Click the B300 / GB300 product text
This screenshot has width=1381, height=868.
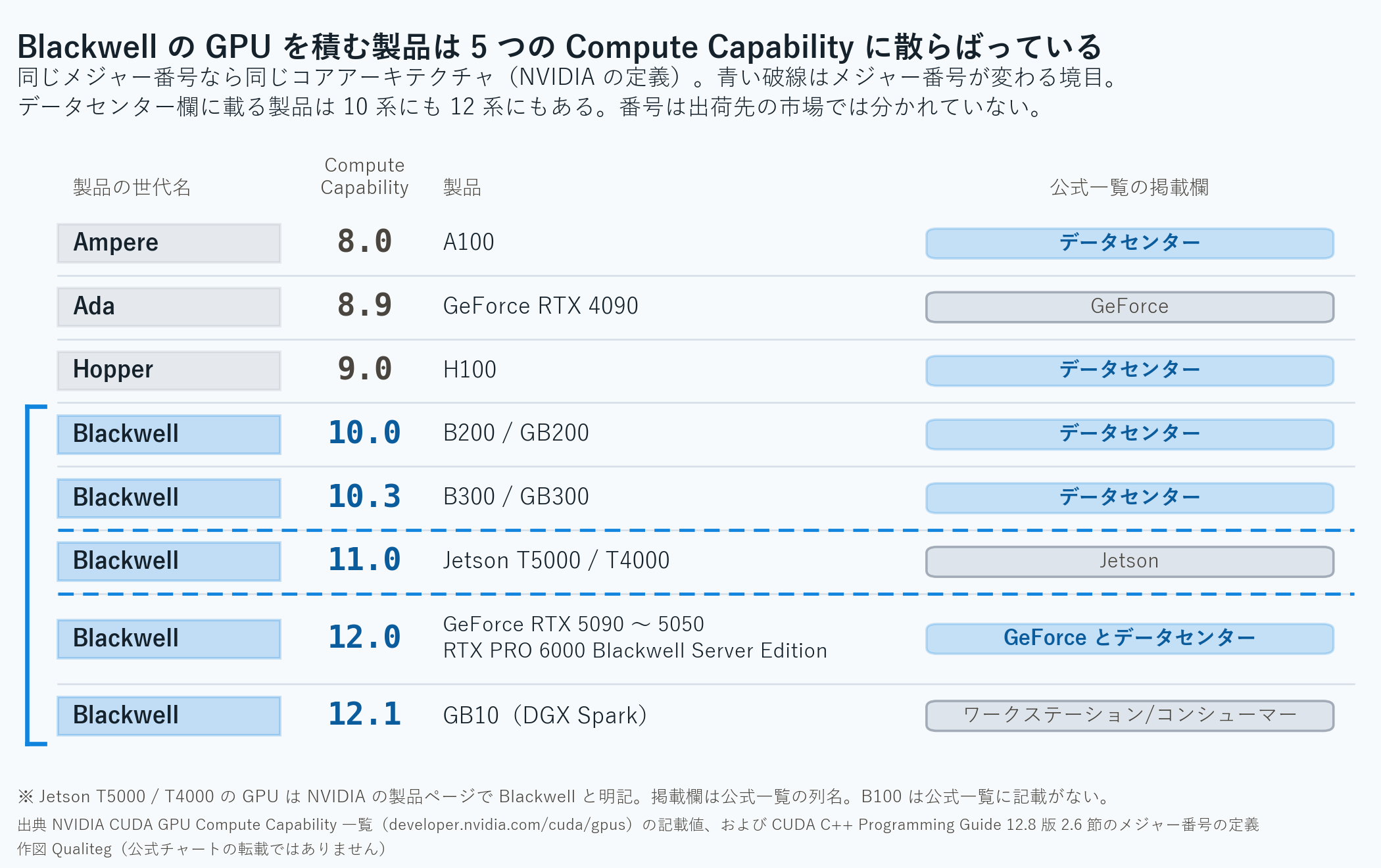(516, 496)
